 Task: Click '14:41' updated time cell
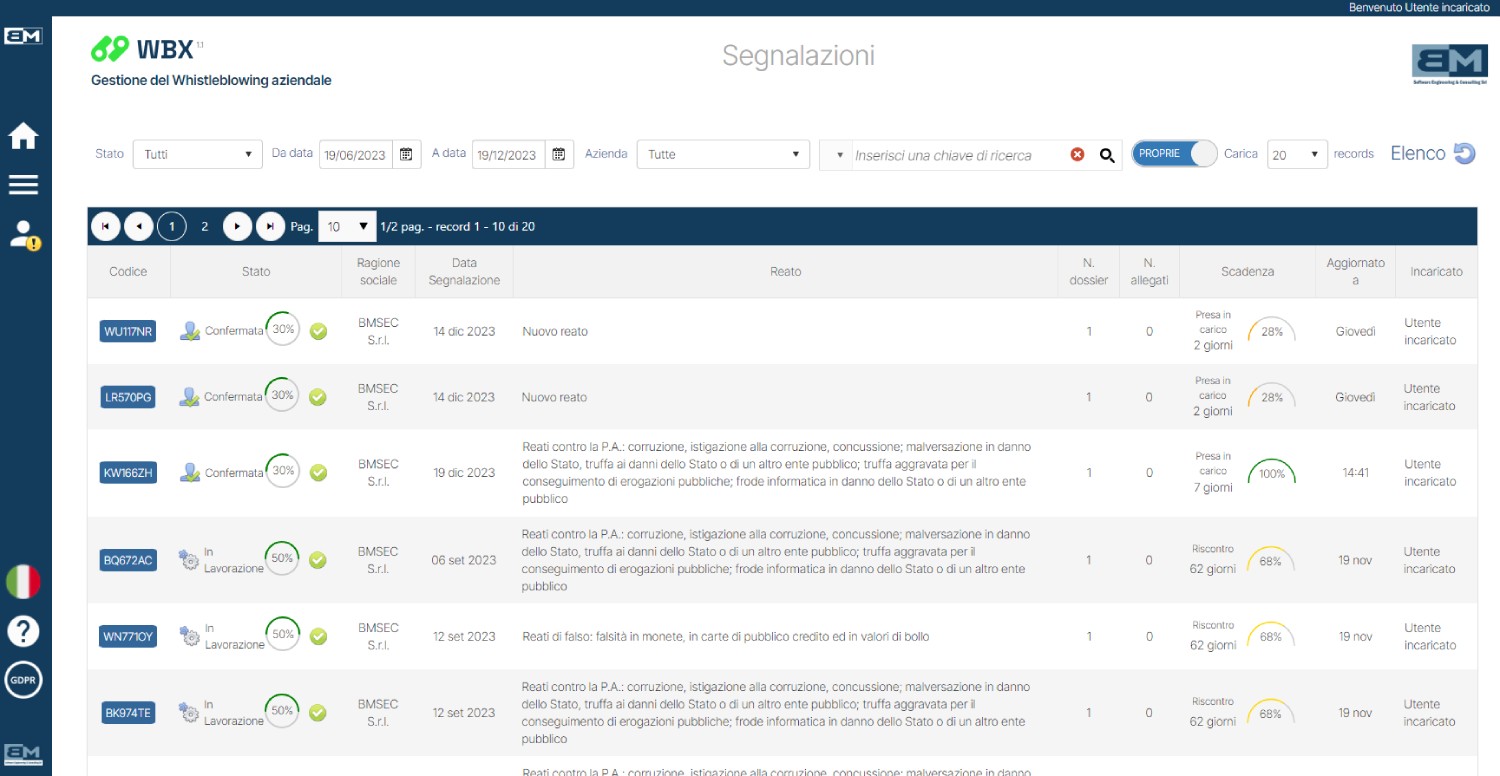pos(1356,473)
